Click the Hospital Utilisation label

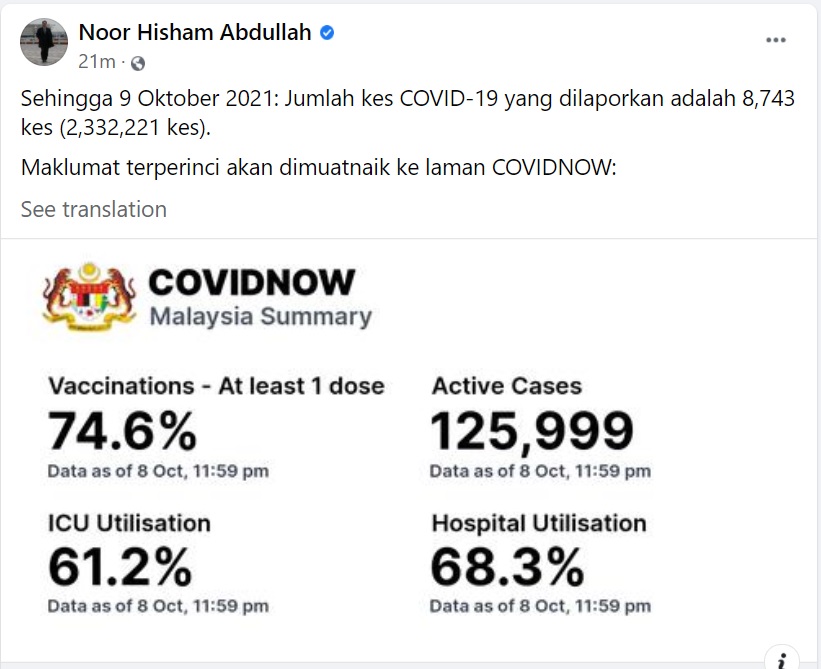pos(539,523)
